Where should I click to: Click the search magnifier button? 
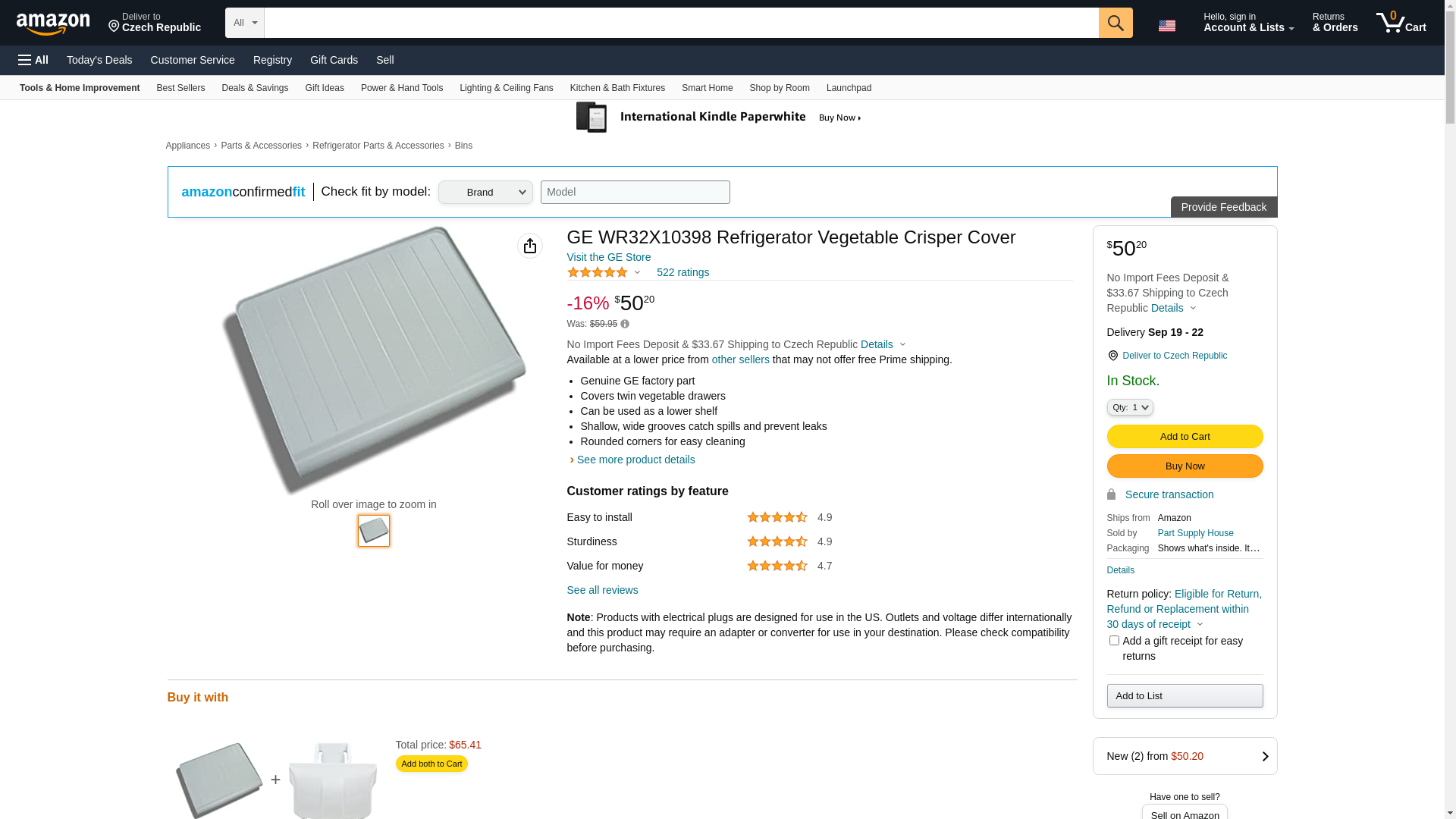[x=1115, y=23]
